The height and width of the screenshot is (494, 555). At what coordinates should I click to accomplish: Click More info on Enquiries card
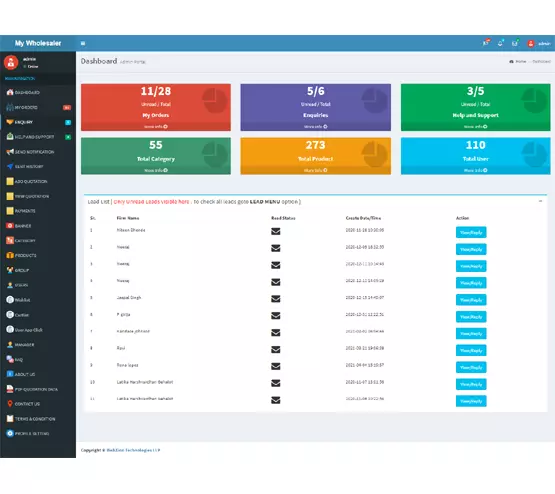pos(315,126)
